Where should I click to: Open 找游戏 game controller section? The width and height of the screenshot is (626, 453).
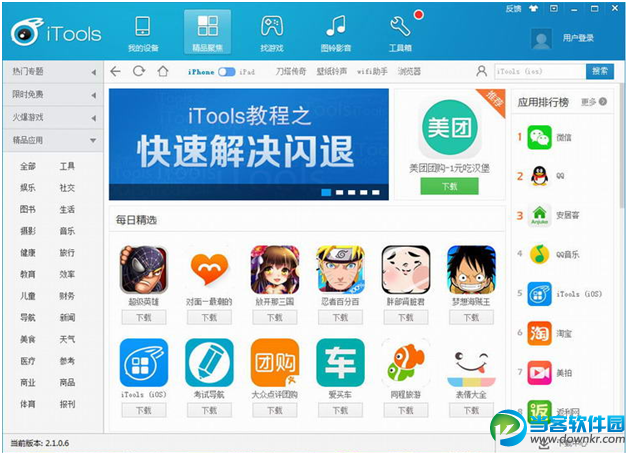(272, 34)
